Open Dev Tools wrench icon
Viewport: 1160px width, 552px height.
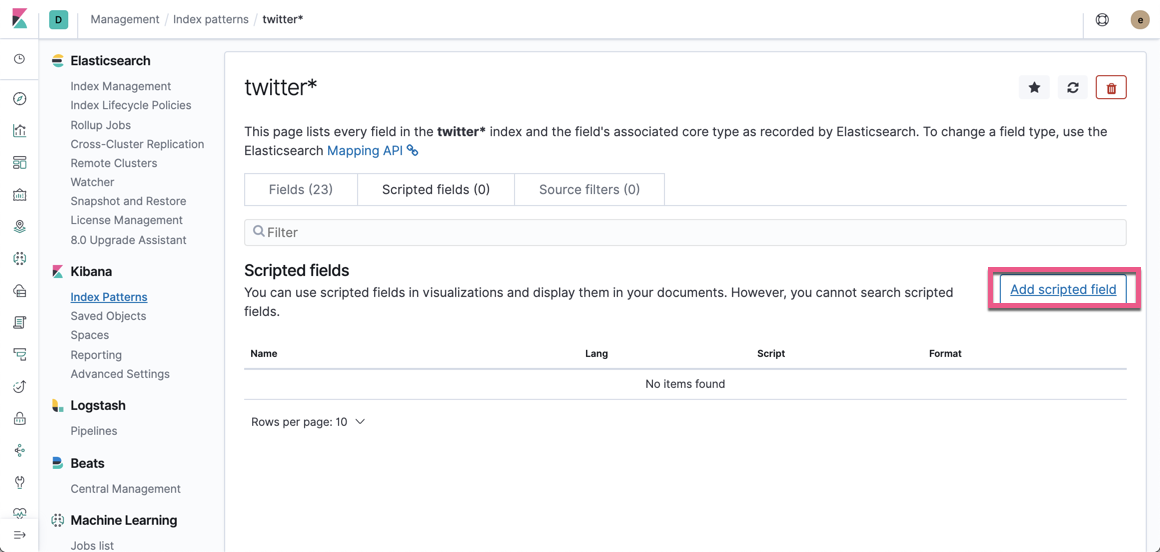tap(20, 482)
